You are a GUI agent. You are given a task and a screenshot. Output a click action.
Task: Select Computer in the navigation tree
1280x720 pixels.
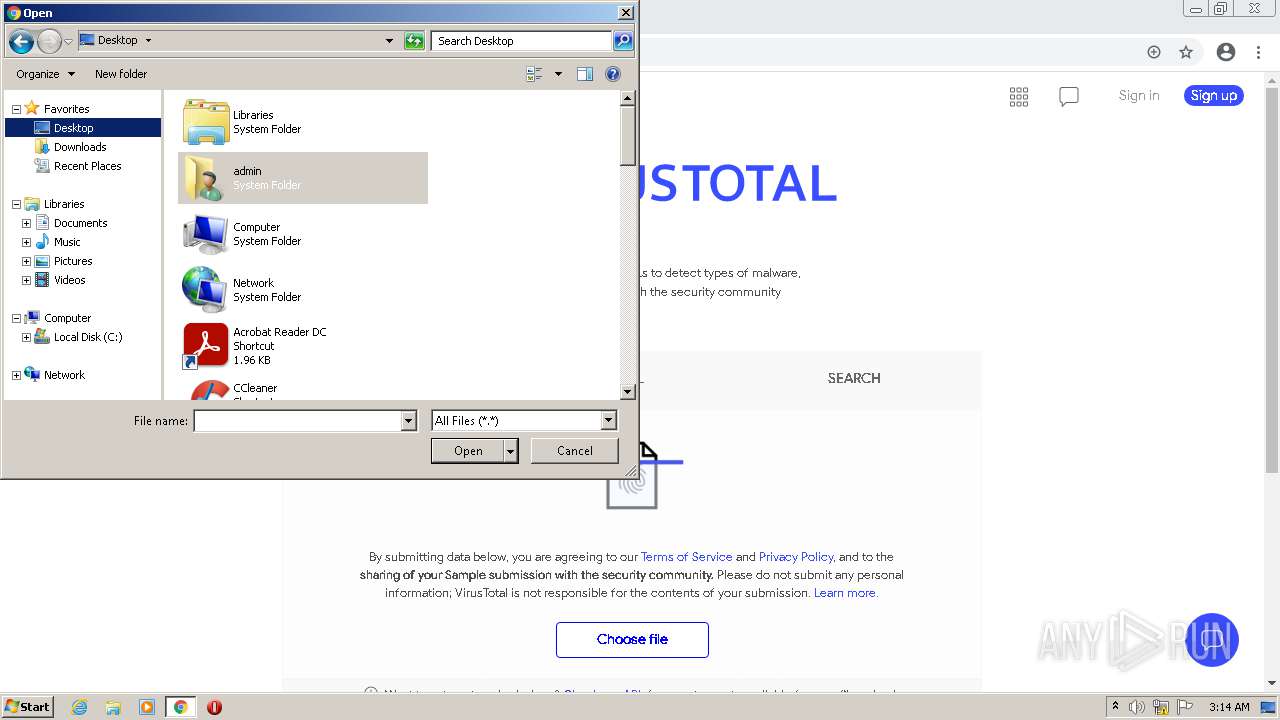(67, 318)
